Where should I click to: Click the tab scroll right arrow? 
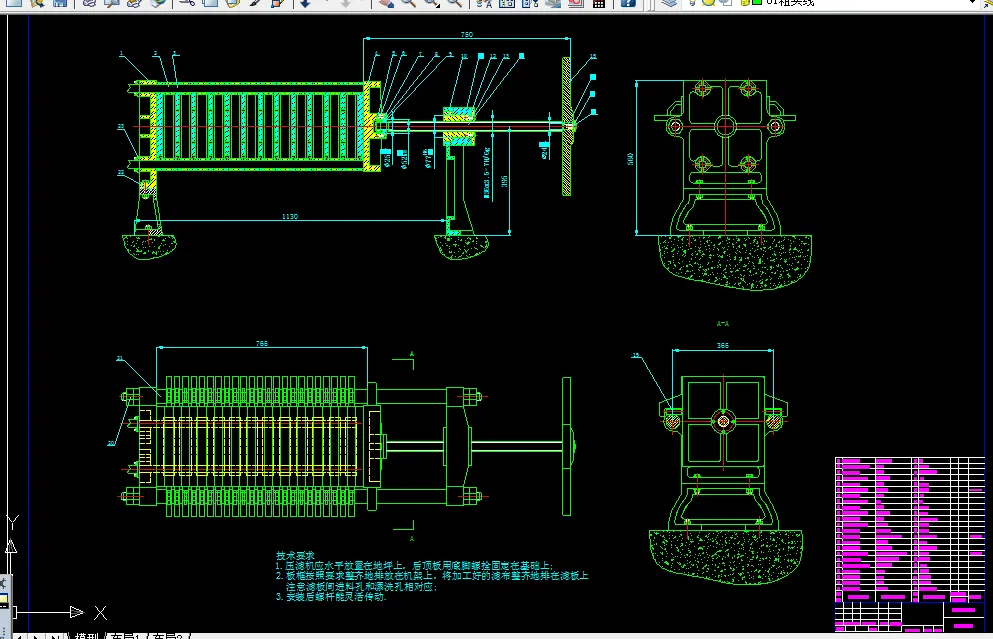pos(35,636)
